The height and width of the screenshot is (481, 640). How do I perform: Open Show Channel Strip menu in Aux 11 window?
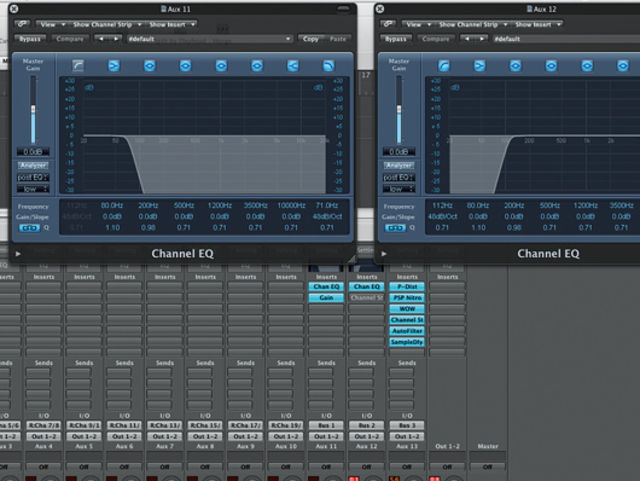(x=107, y=24)
